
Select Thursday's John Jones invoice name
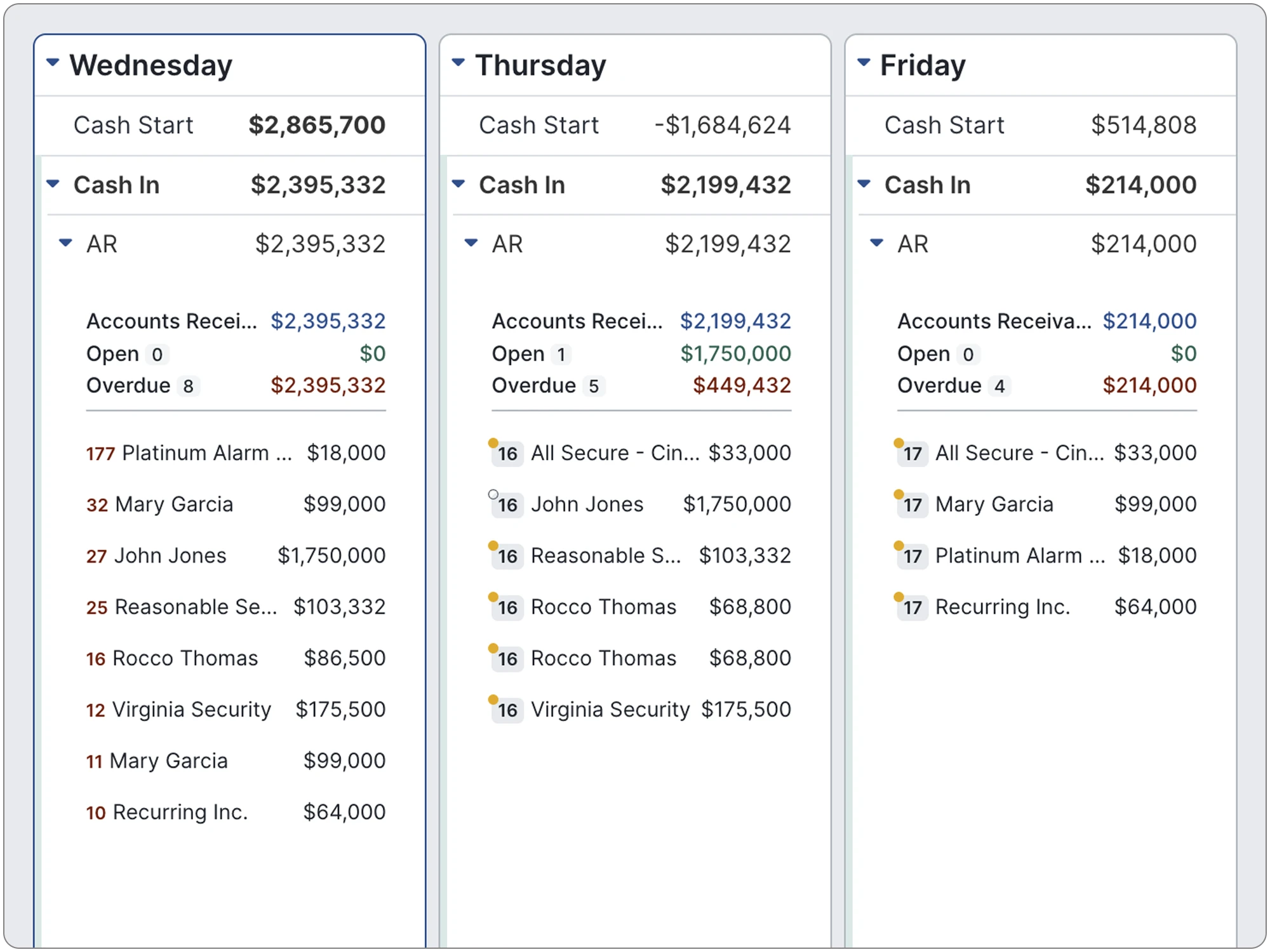coord(587,505)
